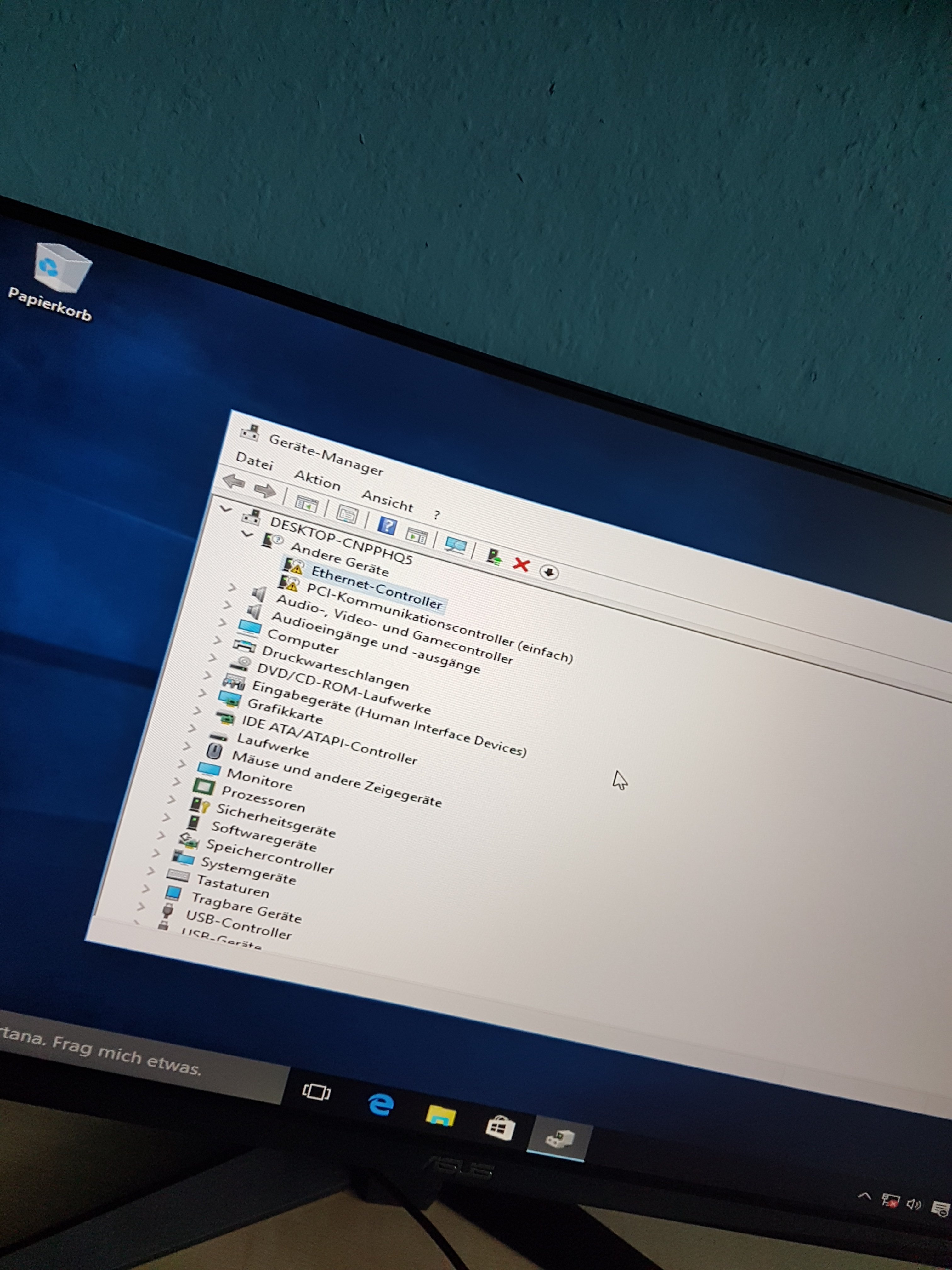Image resolution: width=952 pixels, height=1270 pixels.
Task: Collapse the Andere Geräte category
Action: tap(247, 534)
